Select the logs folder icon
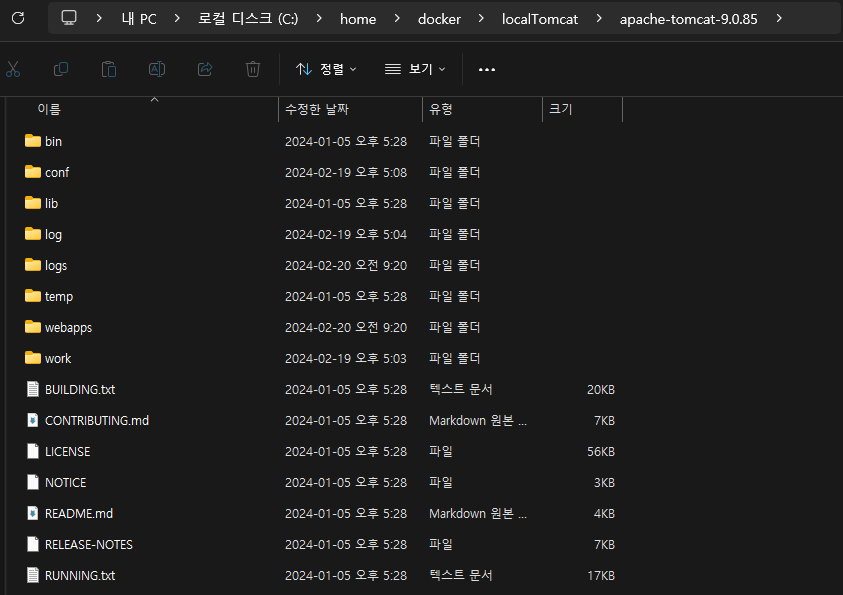843x595 pixels. pos(33,265)
